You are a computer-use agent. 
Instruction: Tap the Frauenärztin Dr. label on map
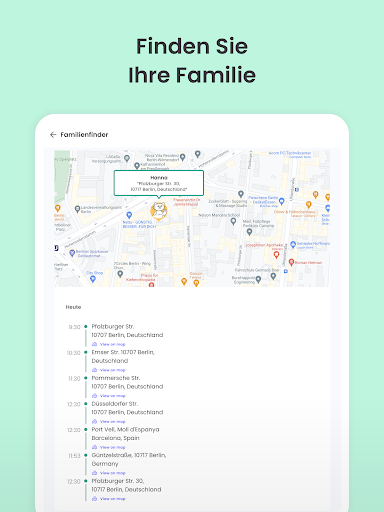[x=187, y=202]
